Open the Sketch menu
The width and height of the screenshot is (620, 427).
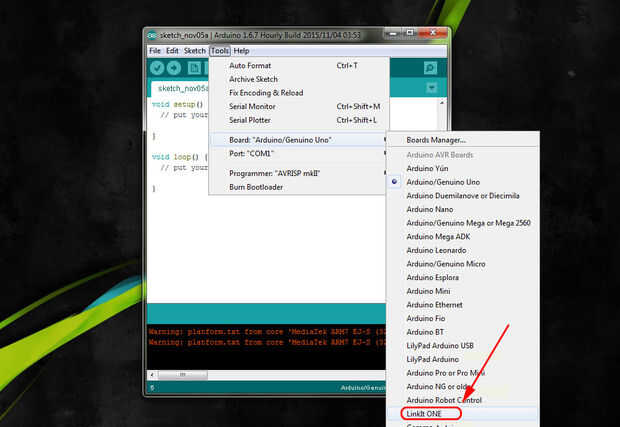[x=195, y=51]
